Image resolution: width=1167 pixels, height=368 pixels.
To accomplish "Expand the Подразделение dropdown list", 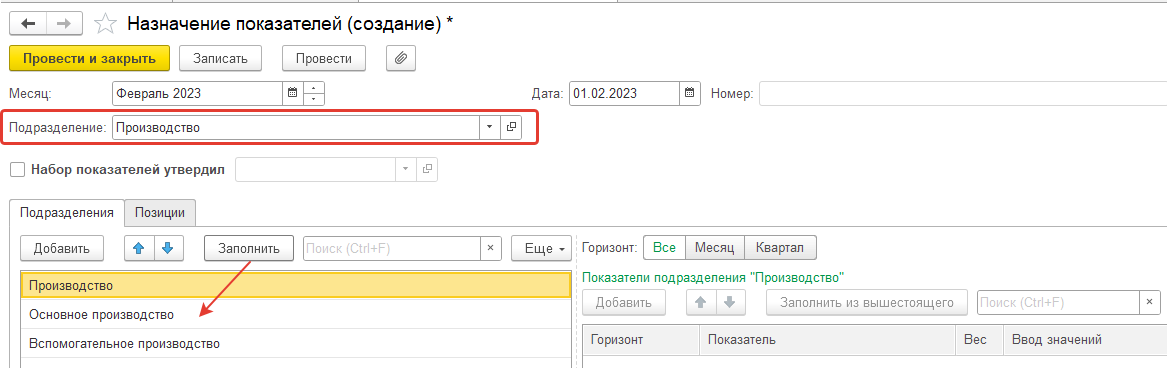I will tap(489, 127).
